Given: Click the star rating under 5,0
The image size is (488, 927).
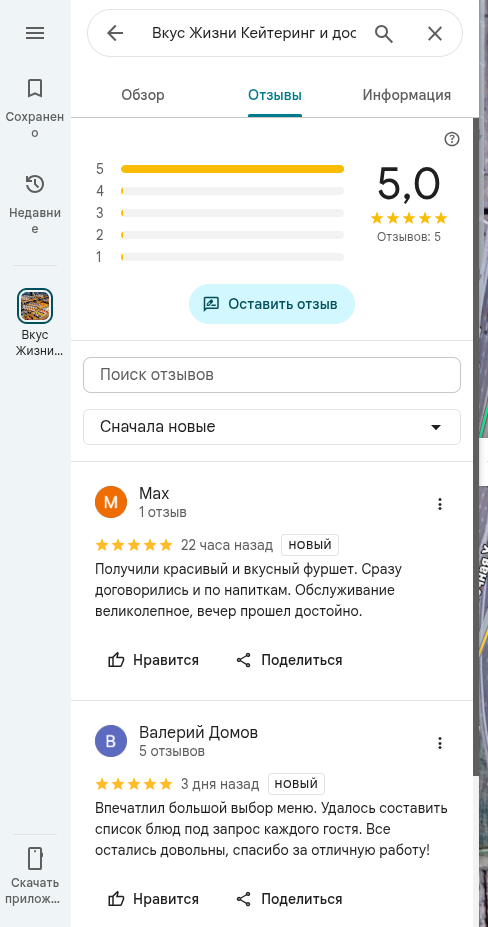Looking at the screenshot, I should (409, 218).
